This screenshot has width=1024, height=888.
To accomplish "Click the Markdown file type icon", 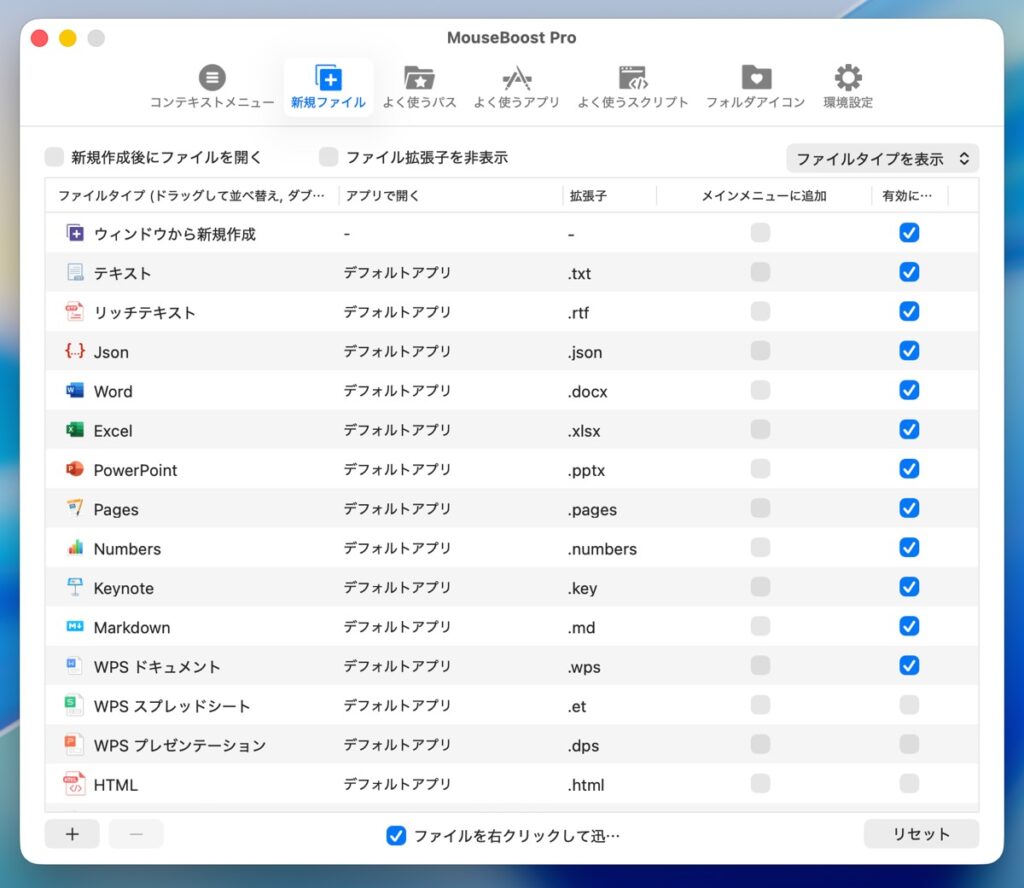I will click(75, 627).
